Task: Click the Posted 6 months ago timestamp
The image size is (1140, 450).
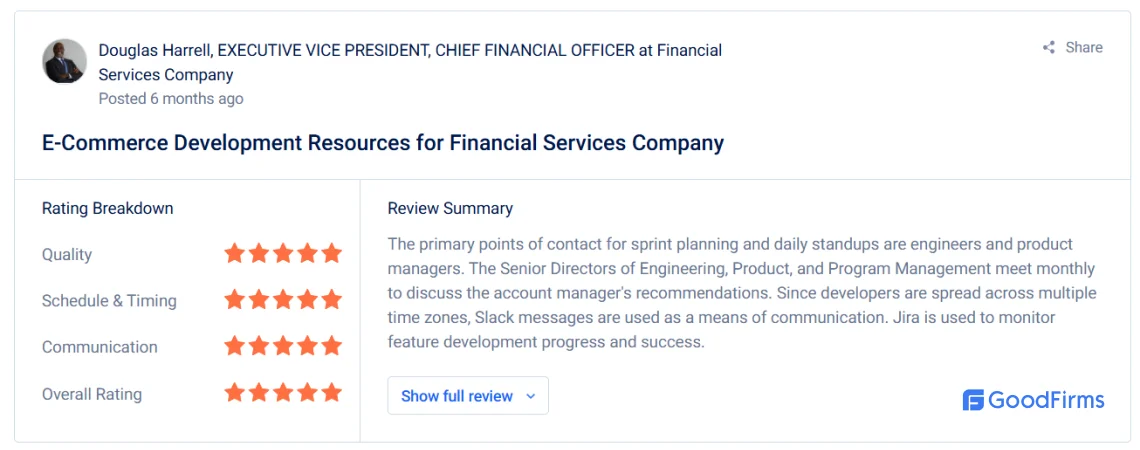Action: pyautogui.click(x=171, y=98)
